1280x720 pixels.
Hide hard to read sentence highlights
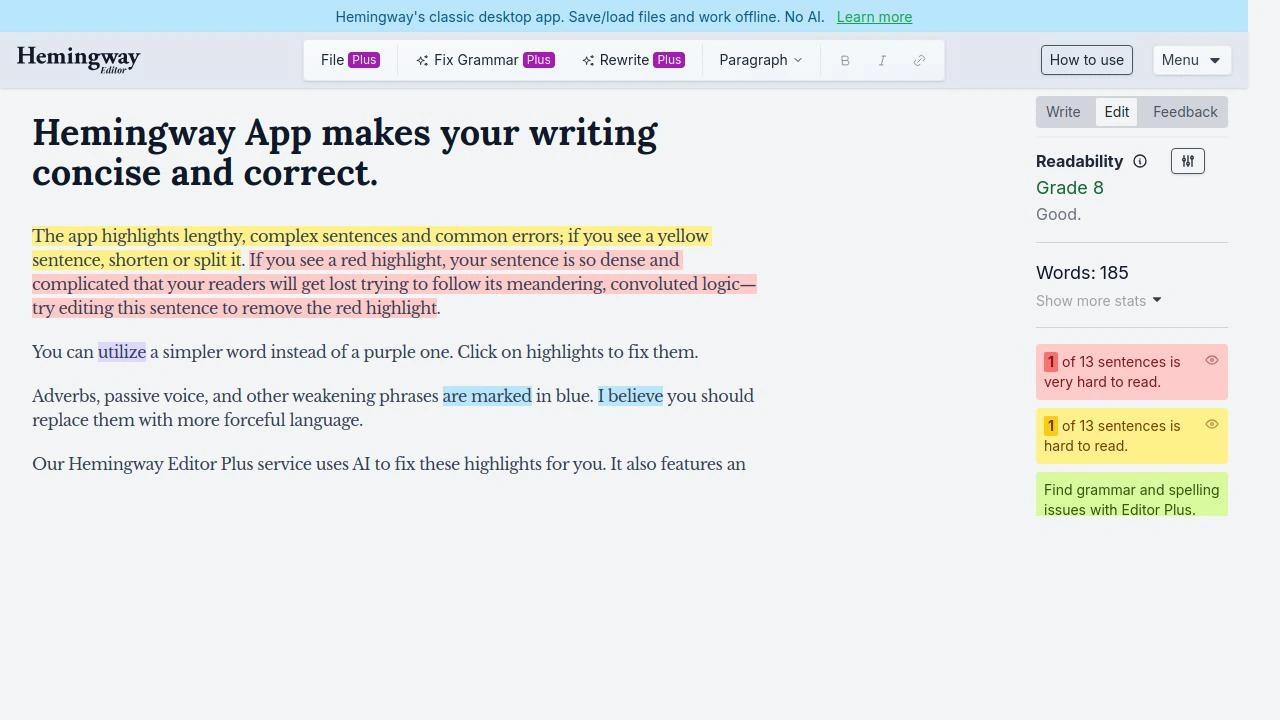[1211, 424]
